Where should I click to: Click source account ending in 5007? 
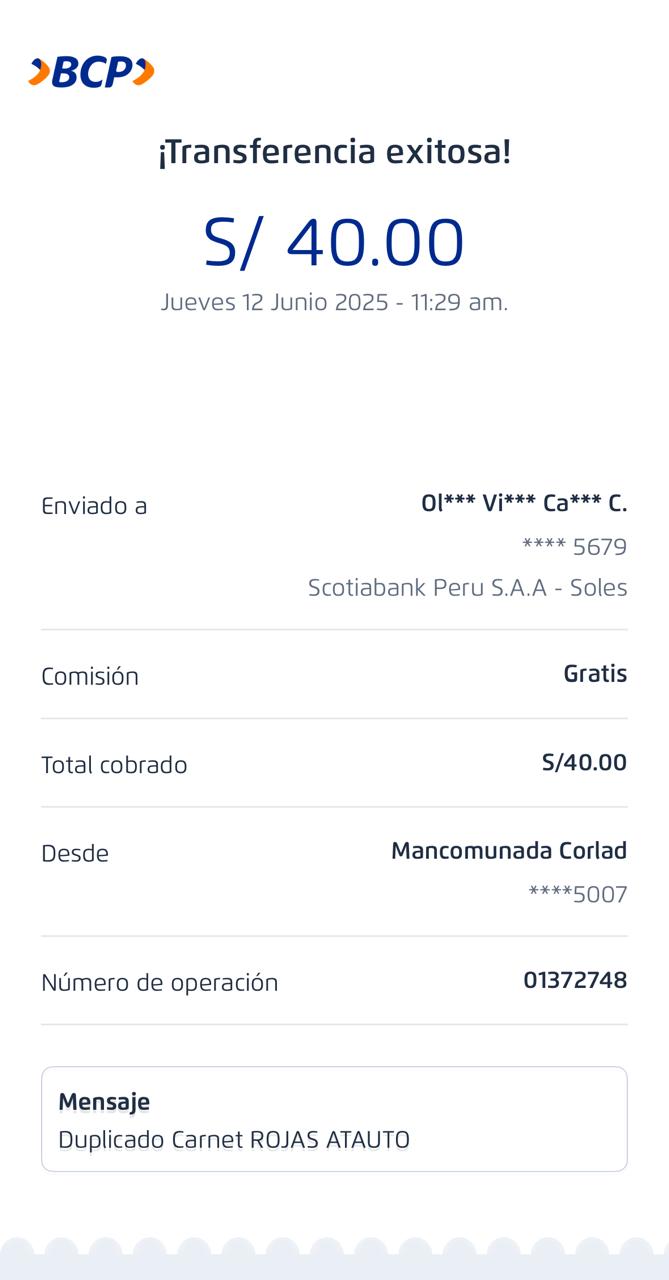(x=577, y=894)
